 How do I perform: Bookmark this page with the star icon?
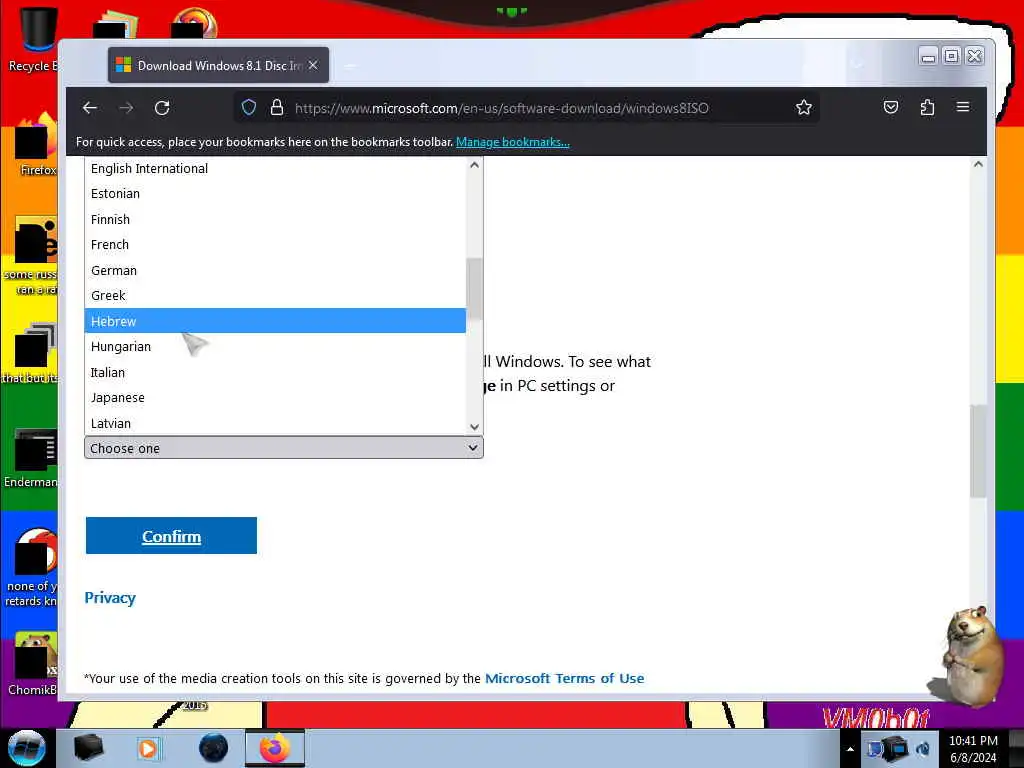804,107
